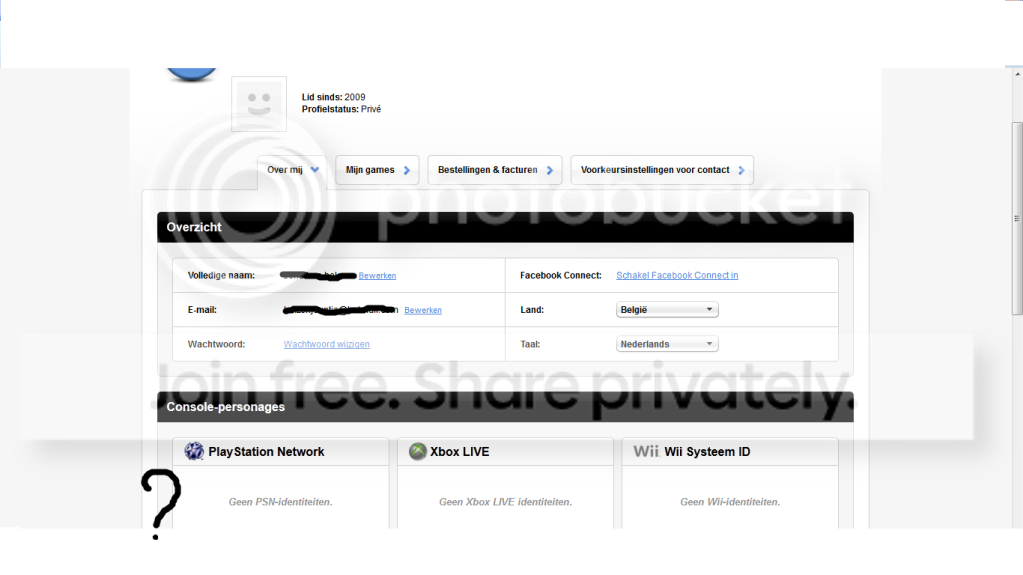
Task: Click the profile avatar placeholder image
Action: [259, 104]
